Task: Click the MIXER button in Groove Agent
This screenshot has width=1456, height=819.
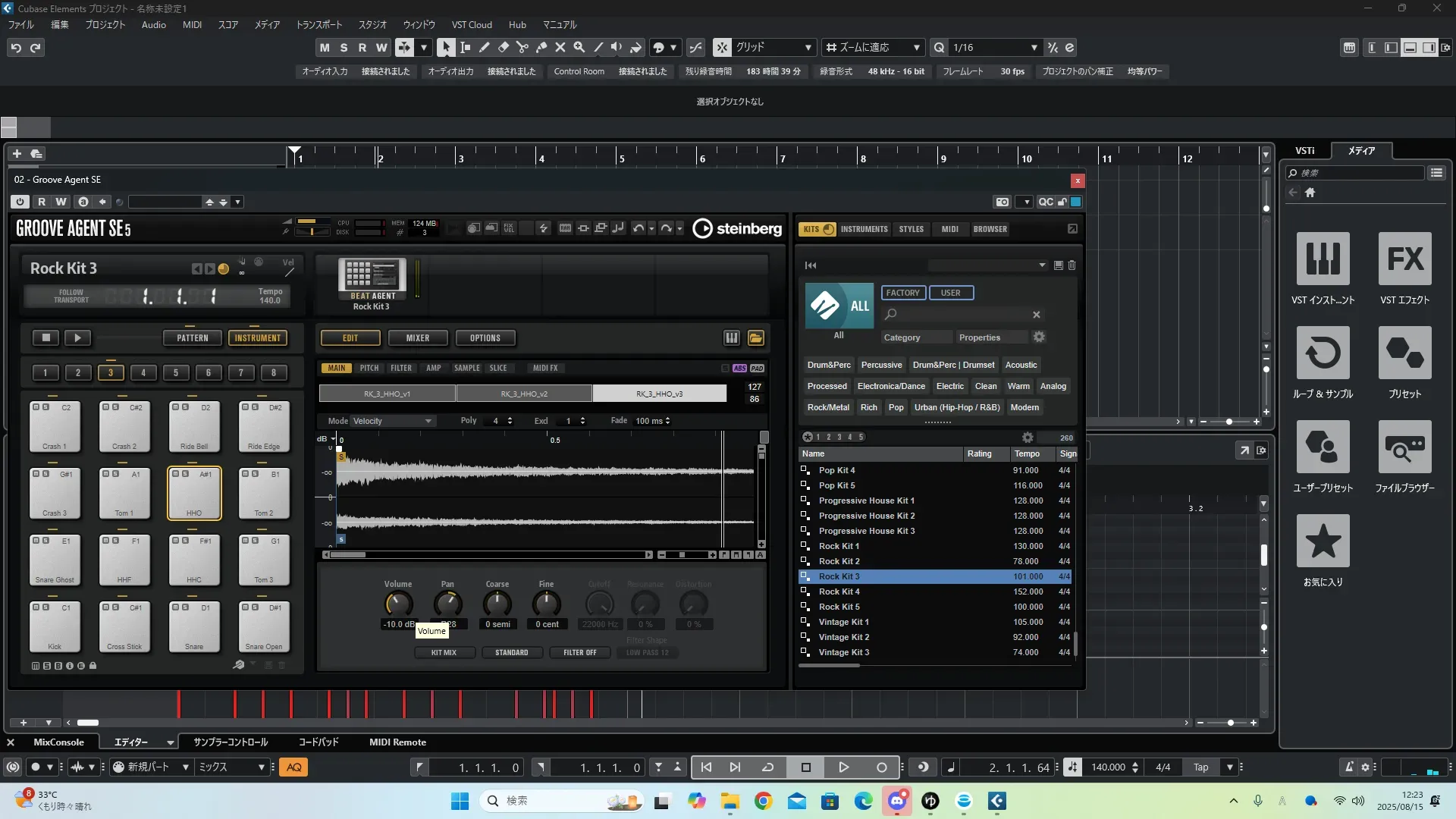Action: (x=417, y=338)
